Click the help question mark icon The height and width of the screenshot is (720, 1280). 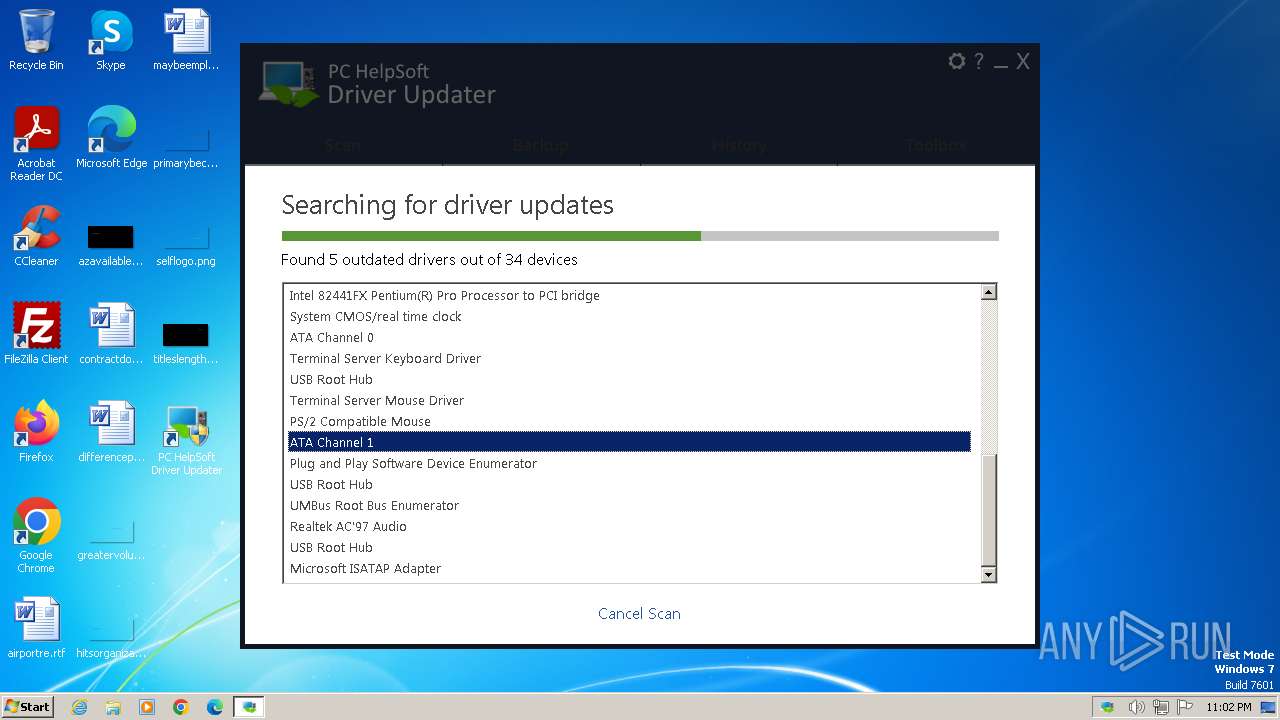[979, 62]
